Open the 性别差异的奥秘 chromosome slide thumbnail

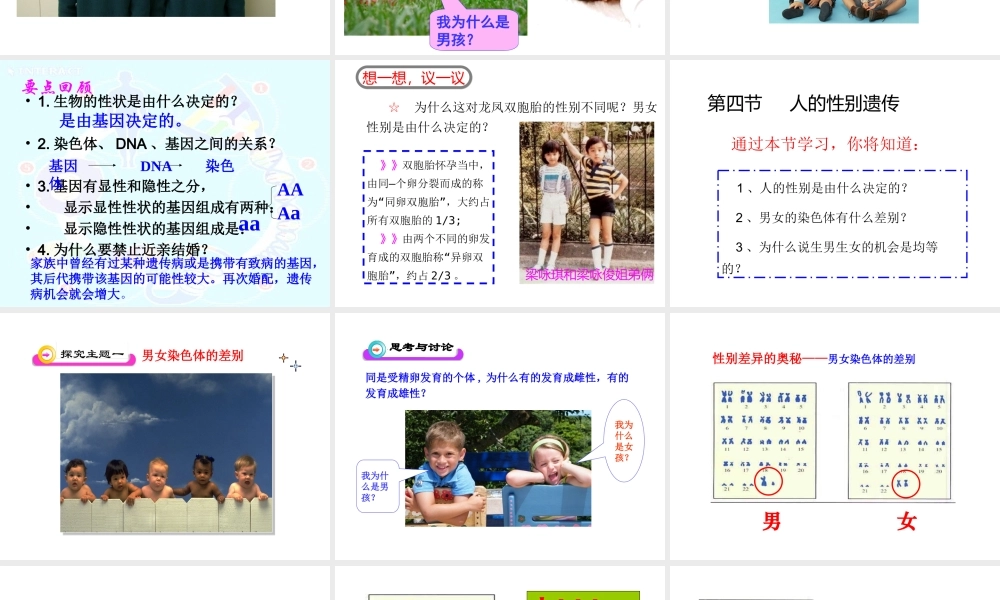(x=835, y=436)
